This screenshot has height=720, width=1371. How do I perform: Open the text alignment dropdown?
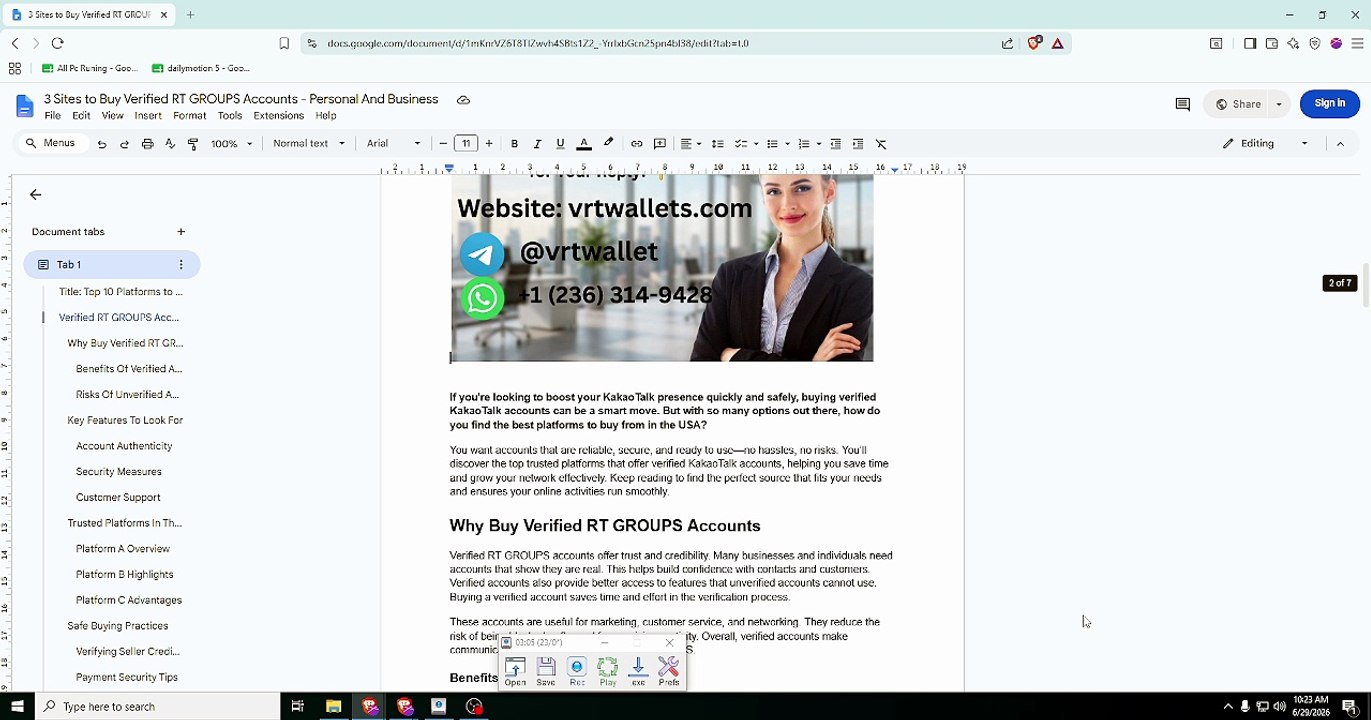coord(691,144)
